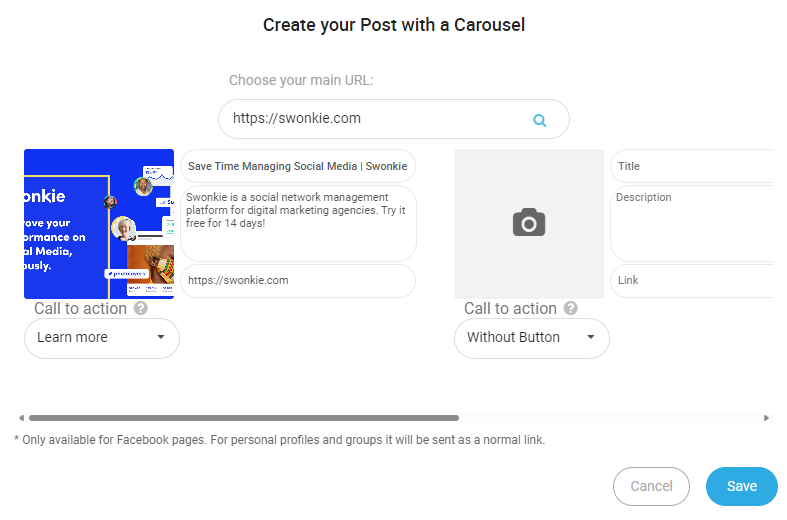Viewport: 787px width, 520px height.
Task: Click the empty Title field of second card
Action: [693, 166]
